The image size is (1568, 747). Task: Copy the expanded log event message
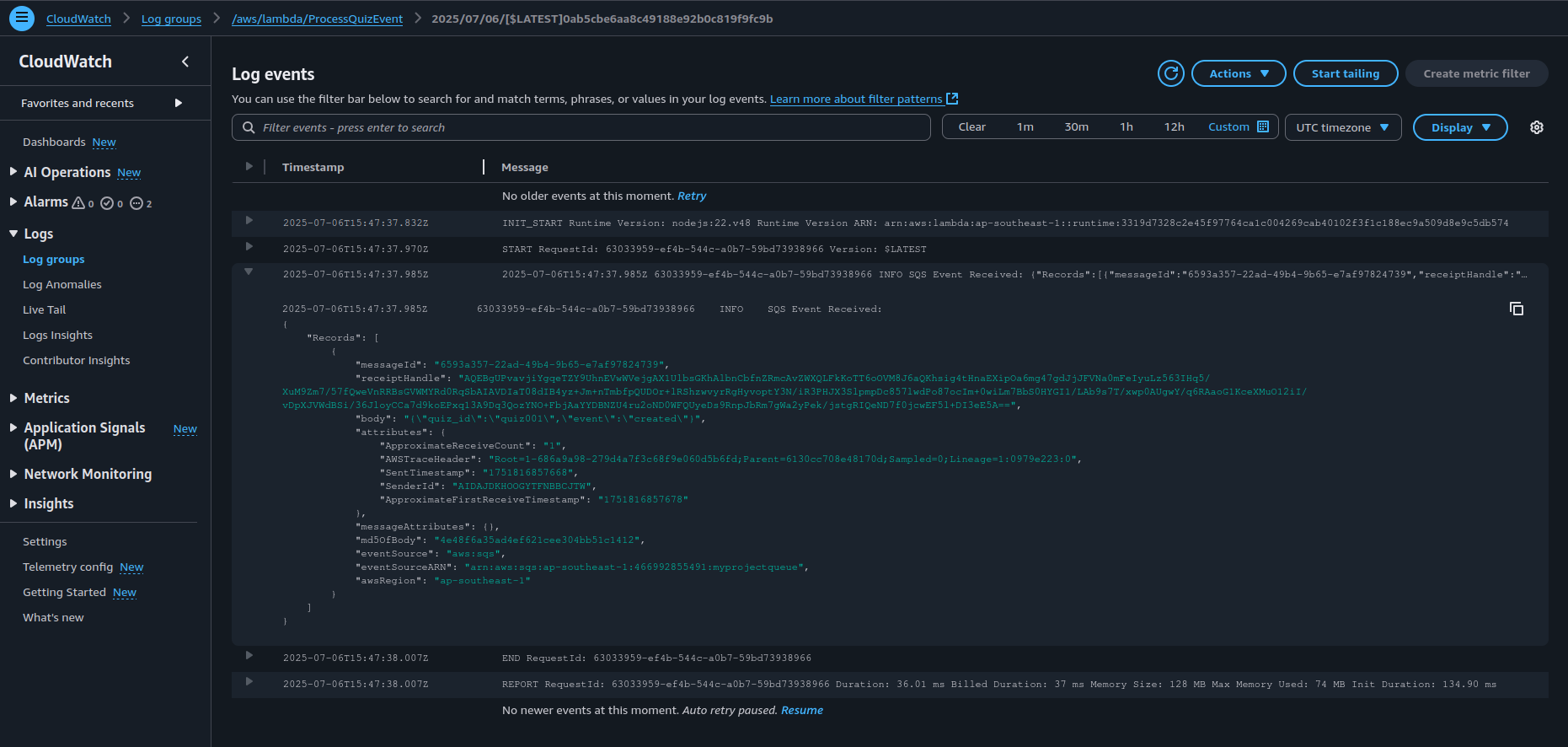pyautogui.click(x=1516, y=309)
